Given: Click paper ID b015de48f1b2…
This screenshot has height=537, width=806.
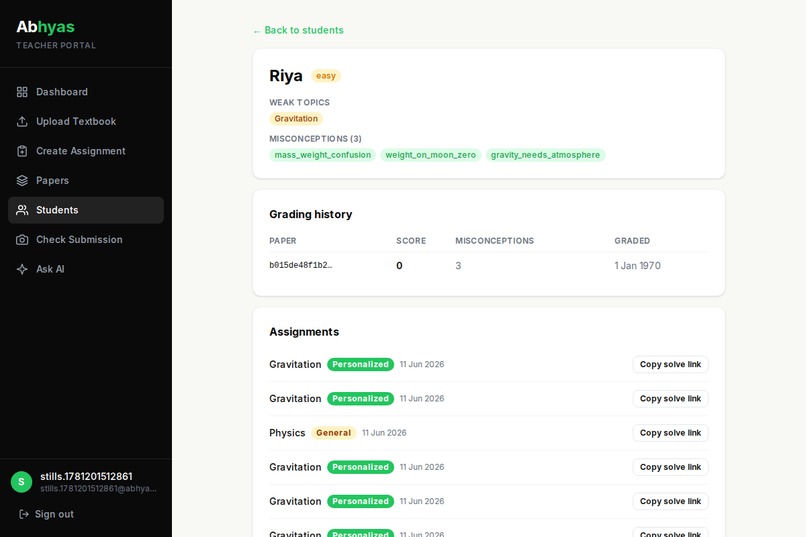Looking at the screenshot, I should 301,266.
